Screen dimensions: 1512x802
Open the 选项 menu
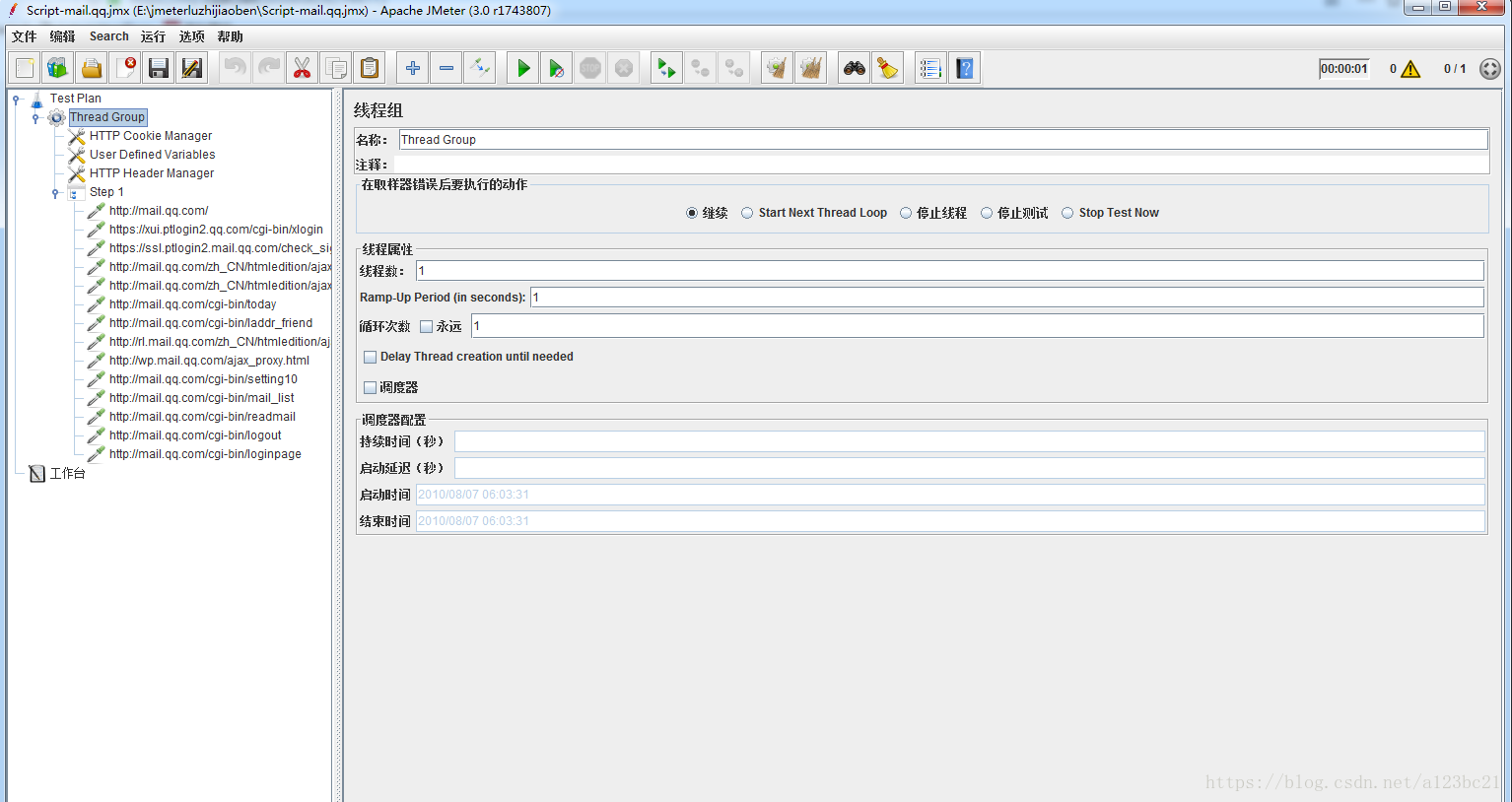coord(192,36)
